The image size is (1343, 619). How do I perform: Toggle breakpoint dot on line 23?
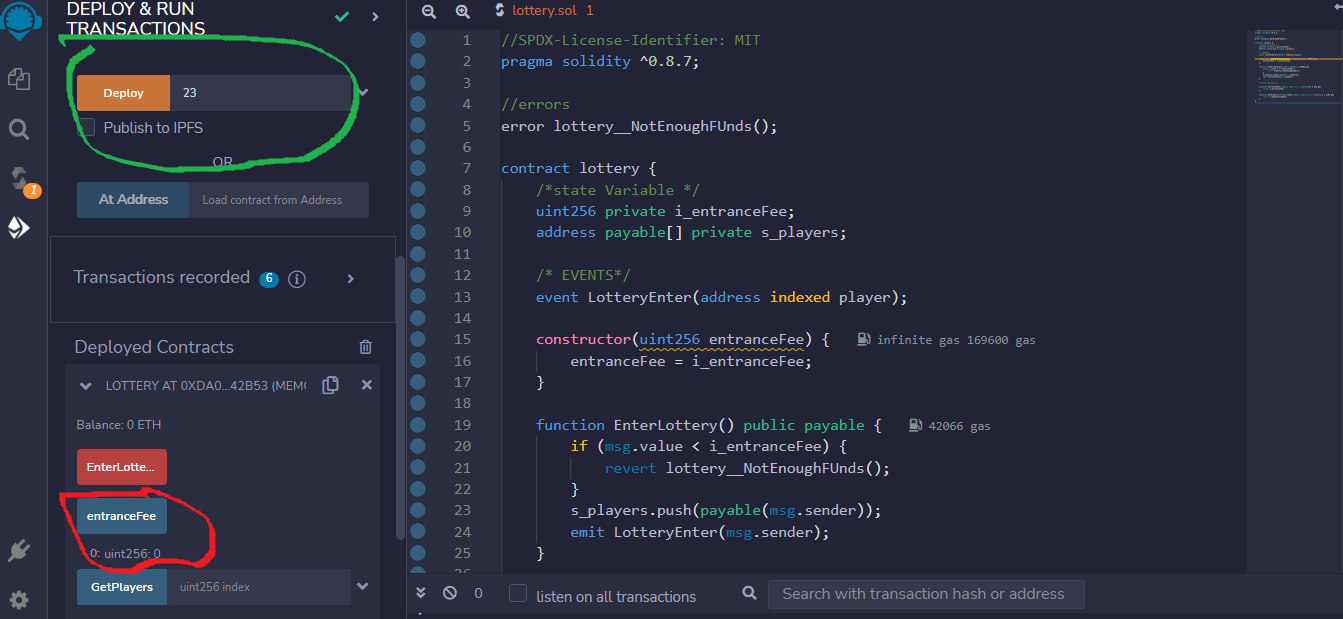418,510
